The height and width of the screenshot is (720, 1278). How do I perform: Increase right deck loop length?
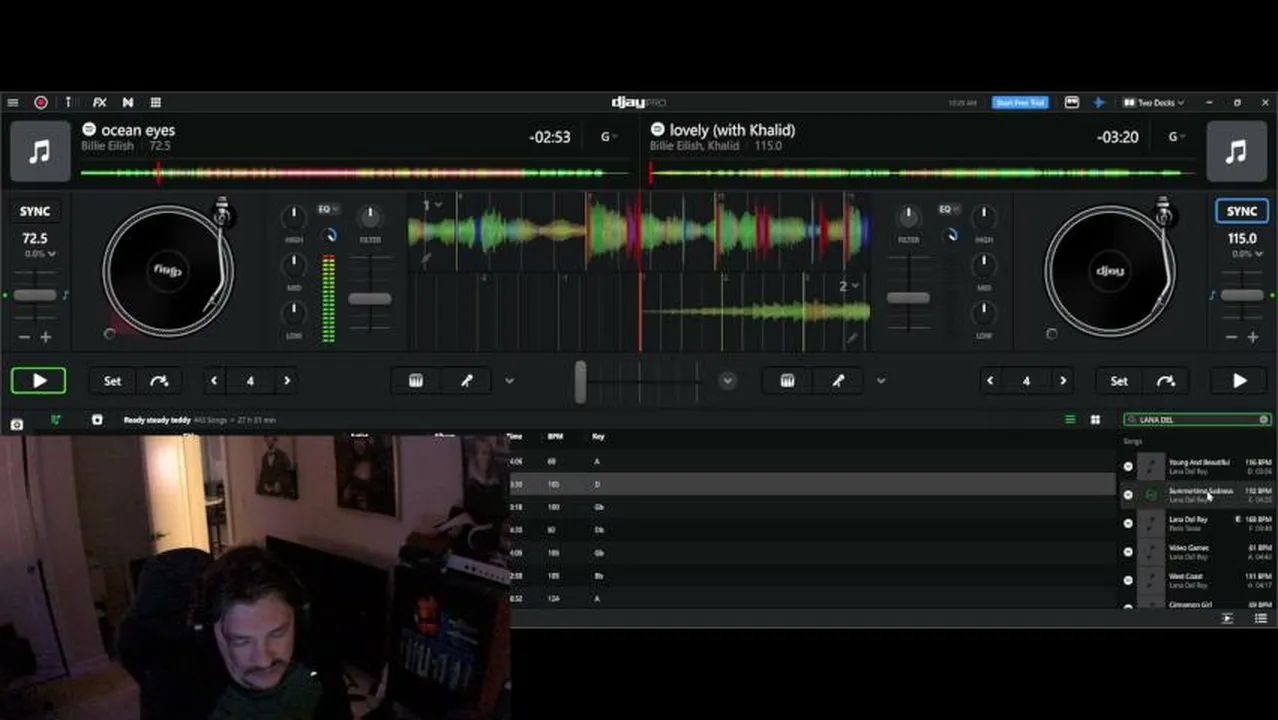coord(1063,381)
